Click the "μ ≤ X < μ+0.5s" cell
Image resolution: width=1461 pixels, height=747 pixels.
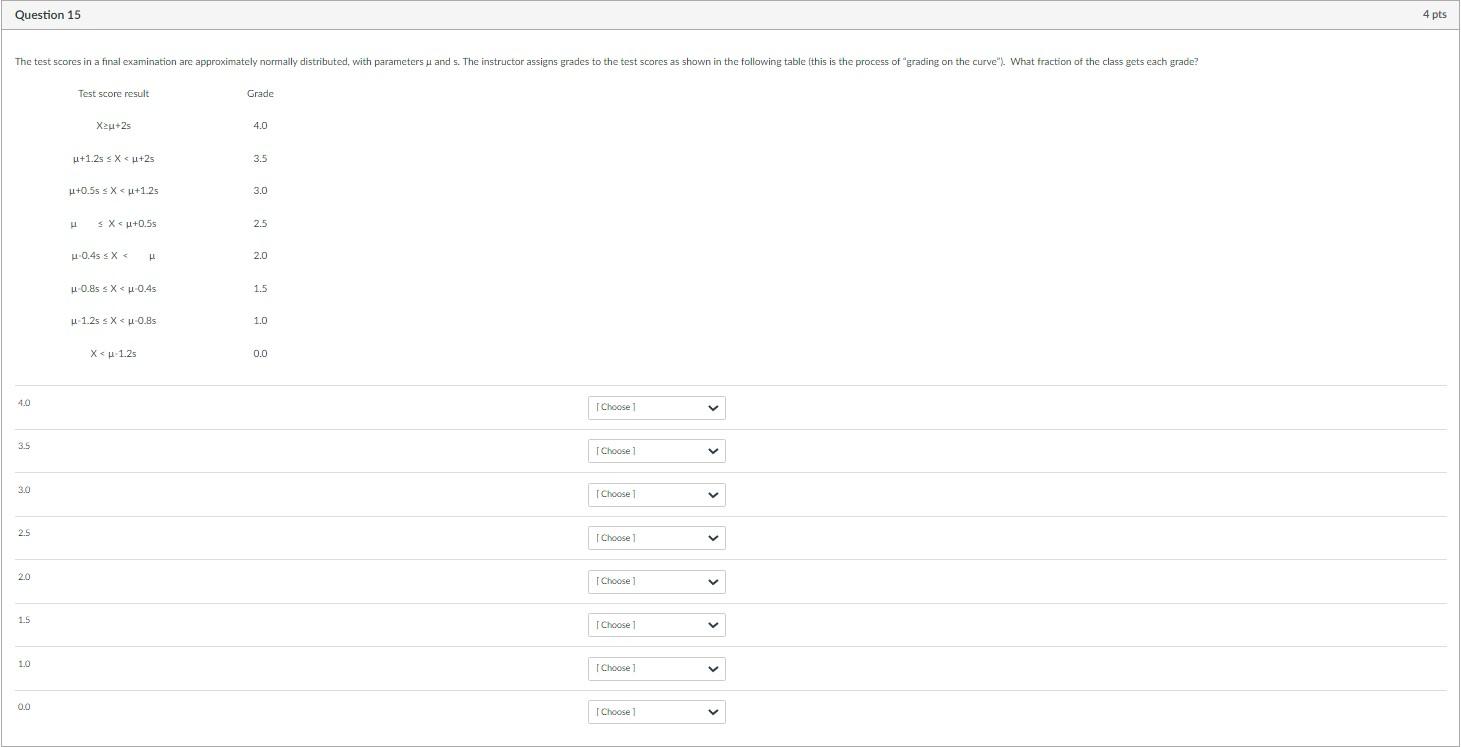[x=114, y=224]
